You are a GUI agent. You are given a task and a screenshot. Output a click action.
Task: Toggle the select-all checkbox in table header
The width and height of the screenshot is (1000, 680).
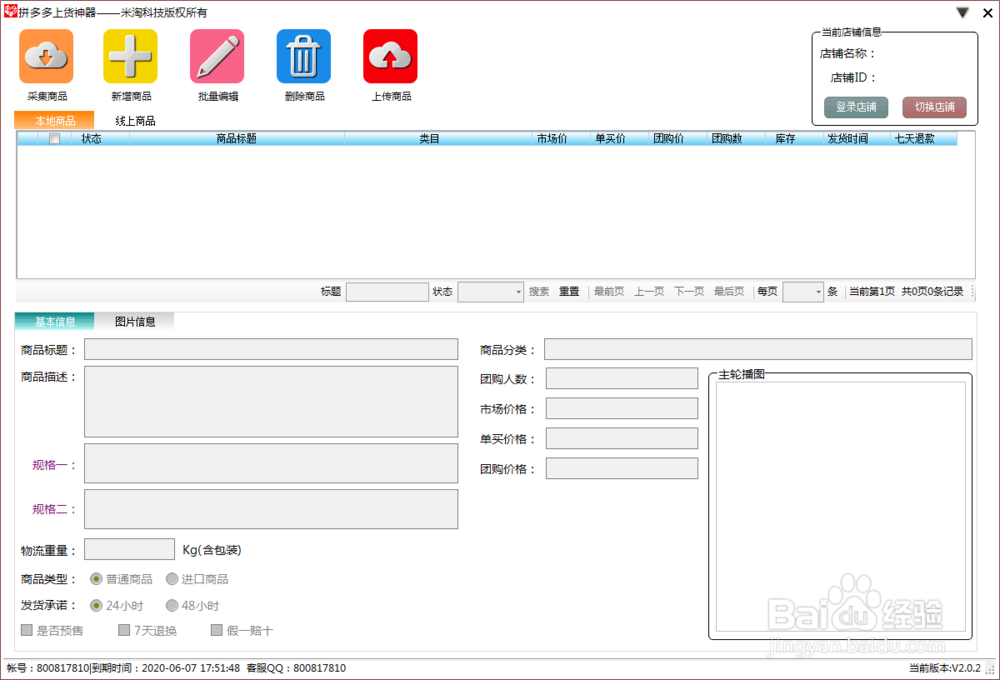tap(55, 138)
